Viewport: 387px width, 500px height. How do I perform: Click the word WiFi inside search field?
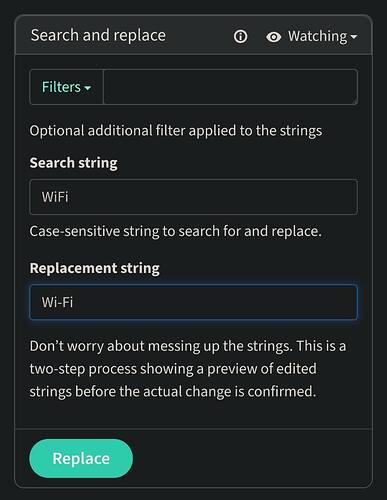(55, 197)
